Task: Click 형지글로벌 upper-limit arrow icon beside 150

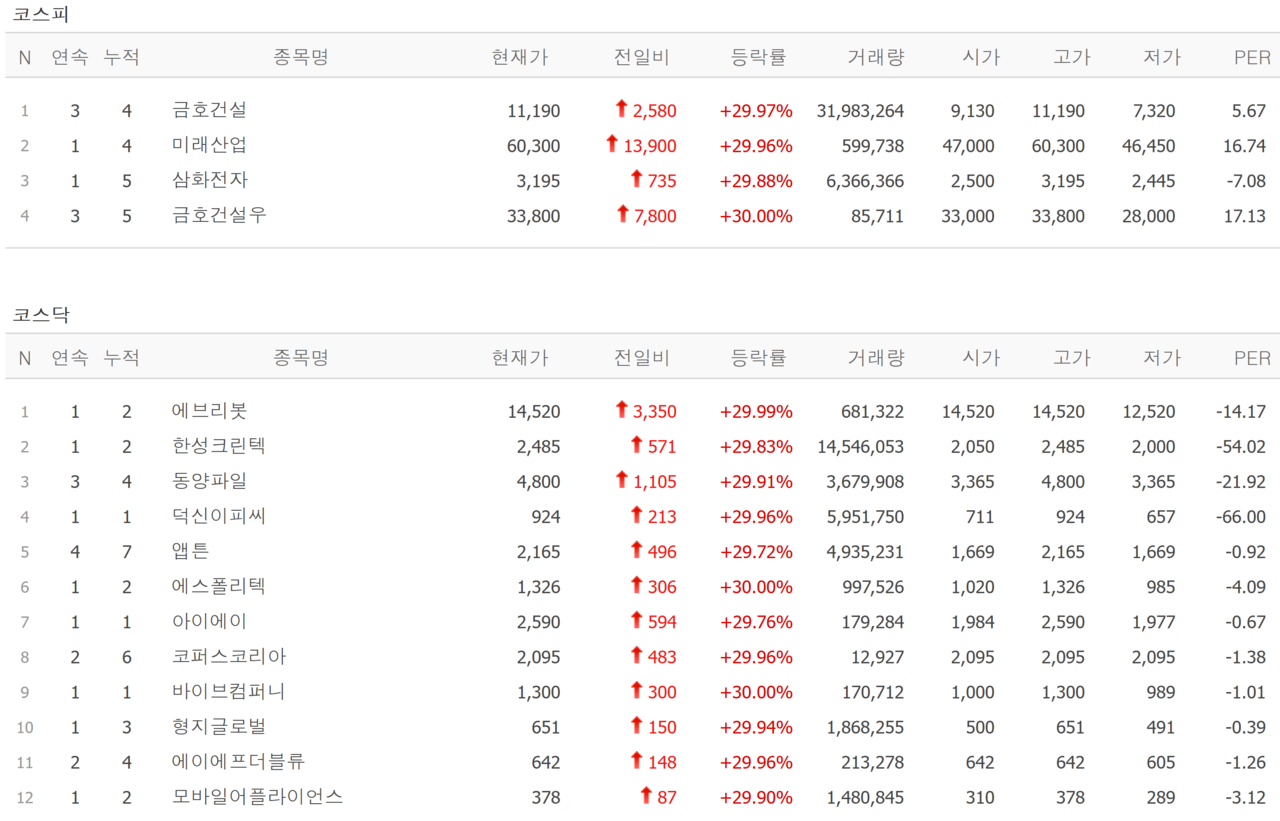Action: click(636, 724)
